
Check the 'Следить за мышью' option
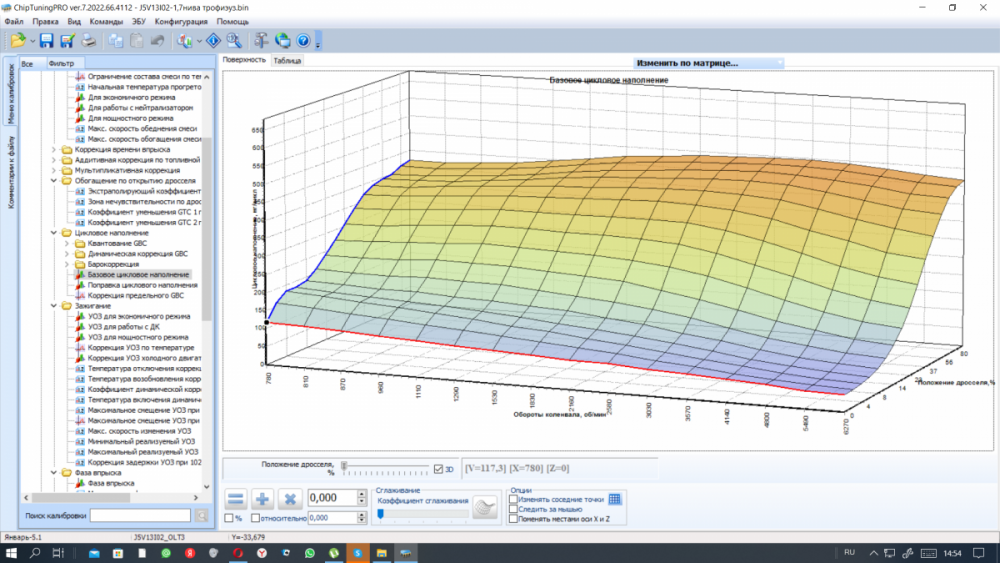[514, 509]
